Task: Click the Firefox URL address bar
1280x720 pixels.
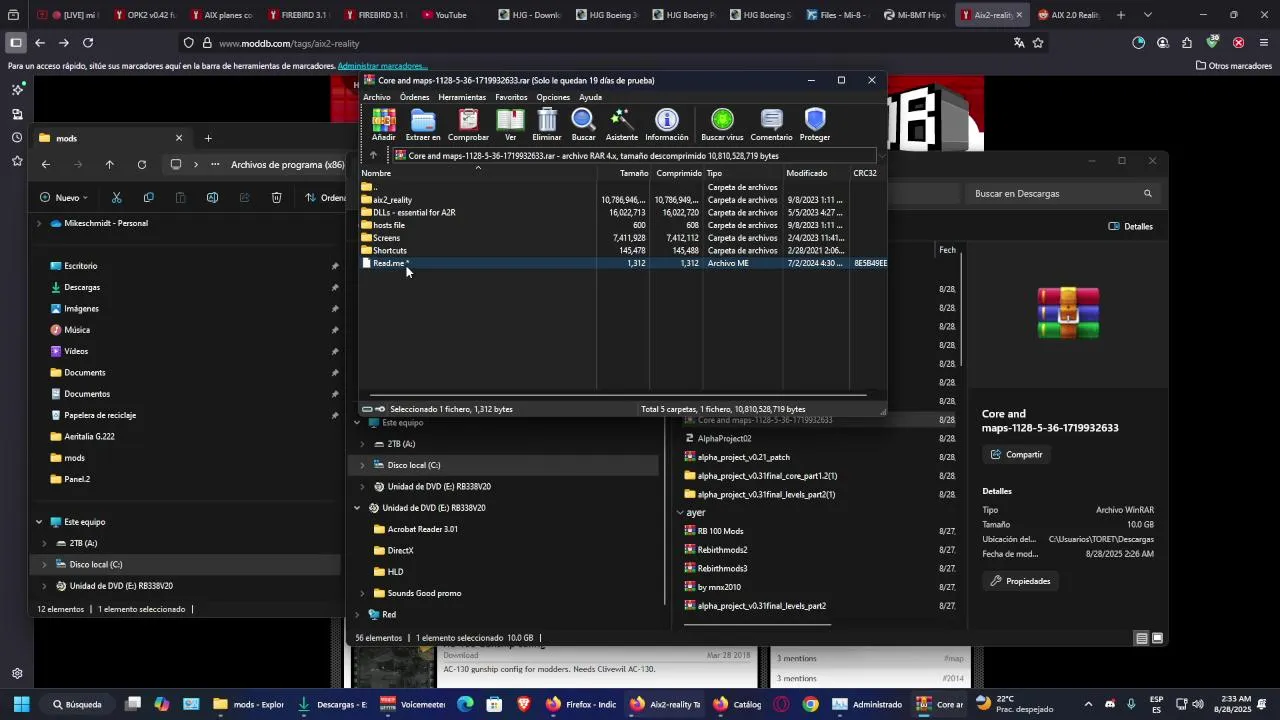Action: pos(600,43)
